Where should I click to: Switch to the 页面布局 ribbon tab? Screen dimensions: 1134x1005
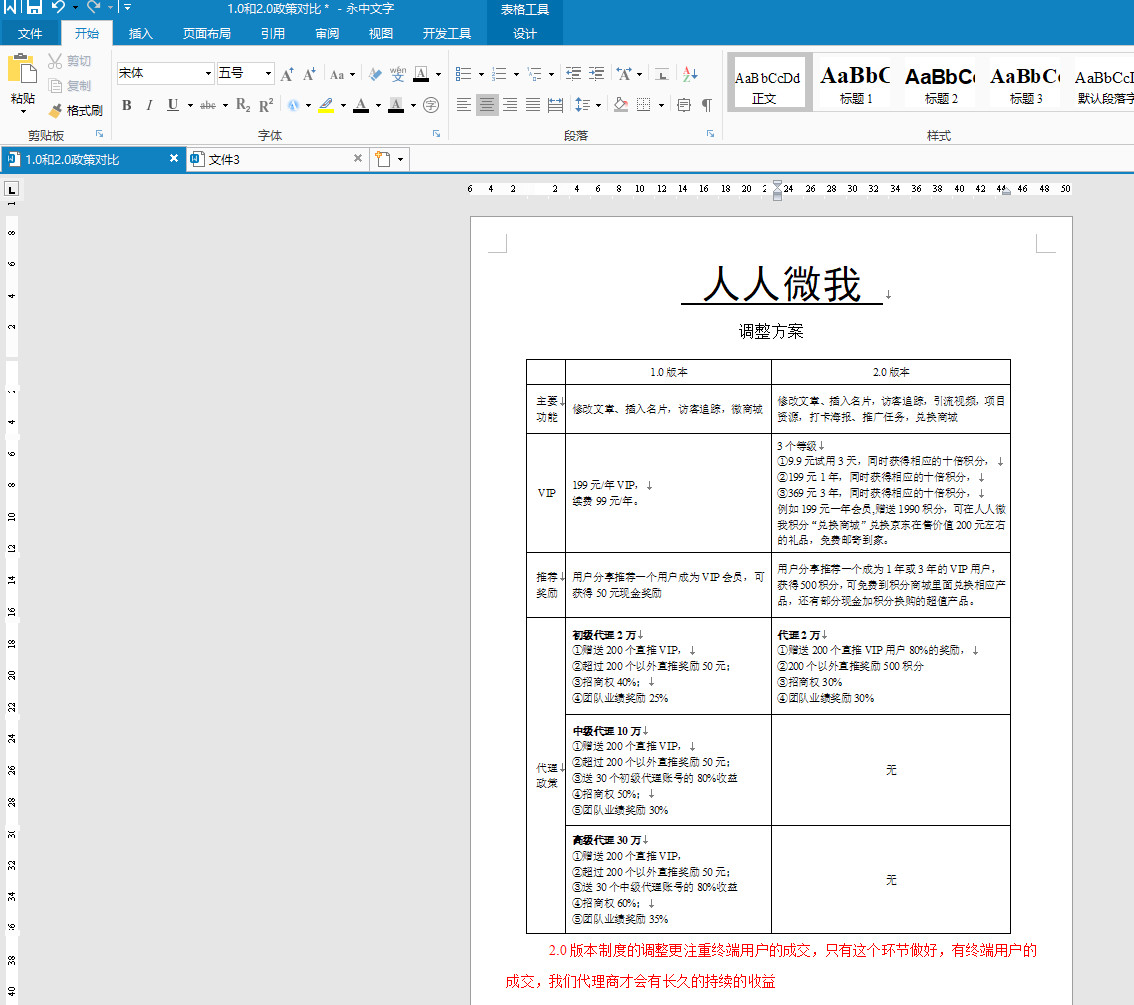(x=207, y=33)
